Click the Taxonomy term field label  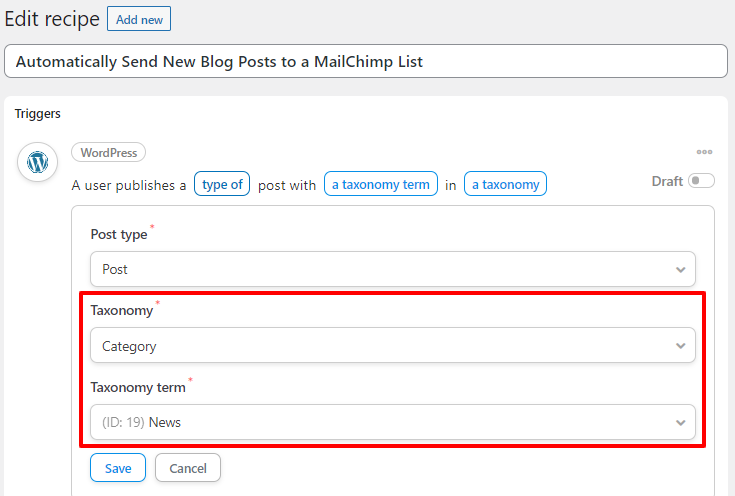[x=138, y=388]
